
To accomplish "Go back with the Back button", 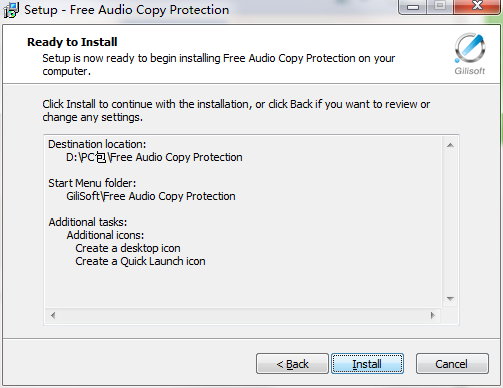I will tap(292, 364).
